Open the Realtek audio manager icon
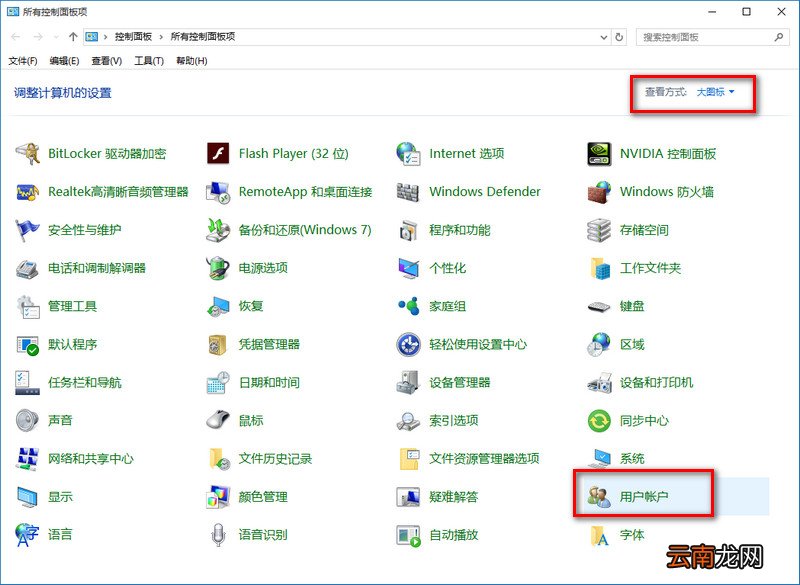800x585 pixels. (28, 192)
